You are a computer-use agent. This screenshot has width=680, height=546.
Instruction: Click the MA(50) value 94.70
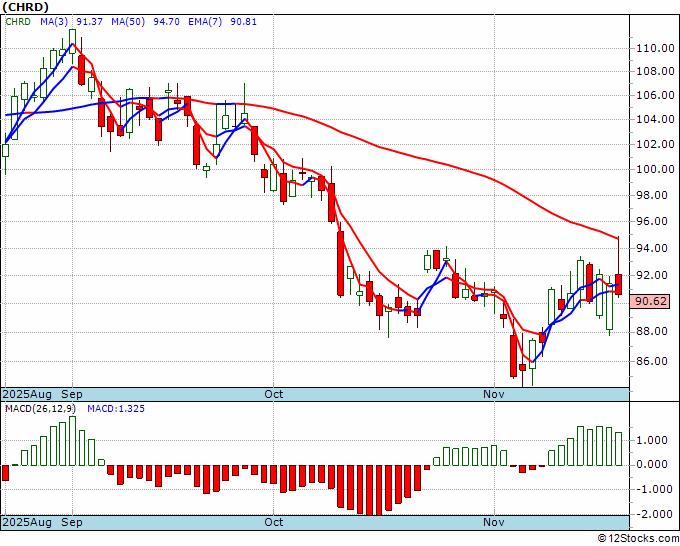click(x=167, y=22)
